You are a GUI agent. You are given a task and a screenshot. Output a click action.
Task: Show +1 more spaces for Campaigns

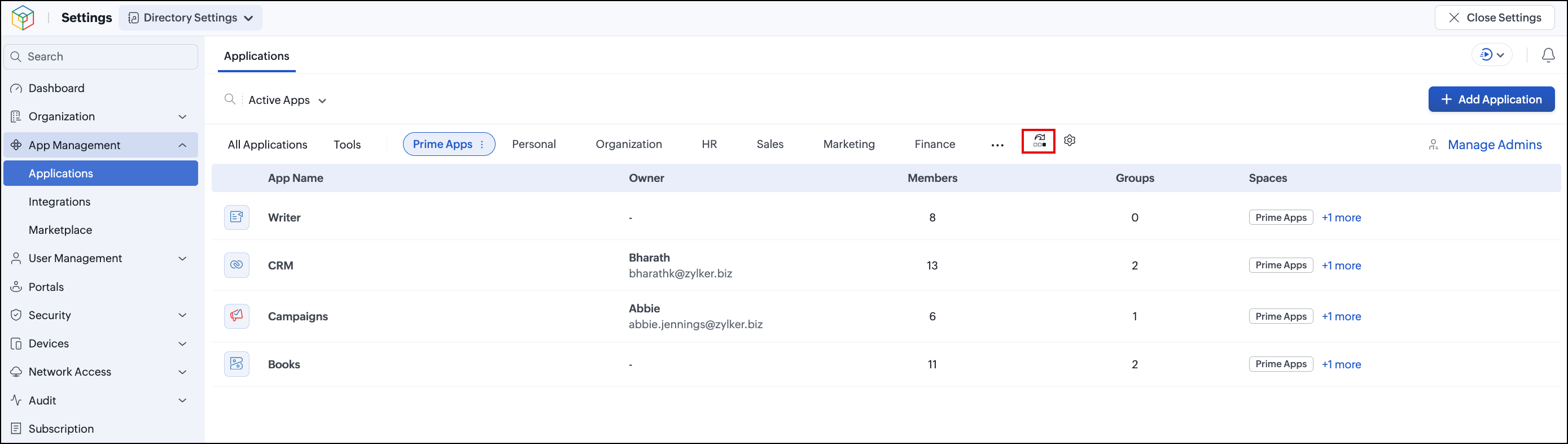pyautogui.click(x=1341, y=317)
